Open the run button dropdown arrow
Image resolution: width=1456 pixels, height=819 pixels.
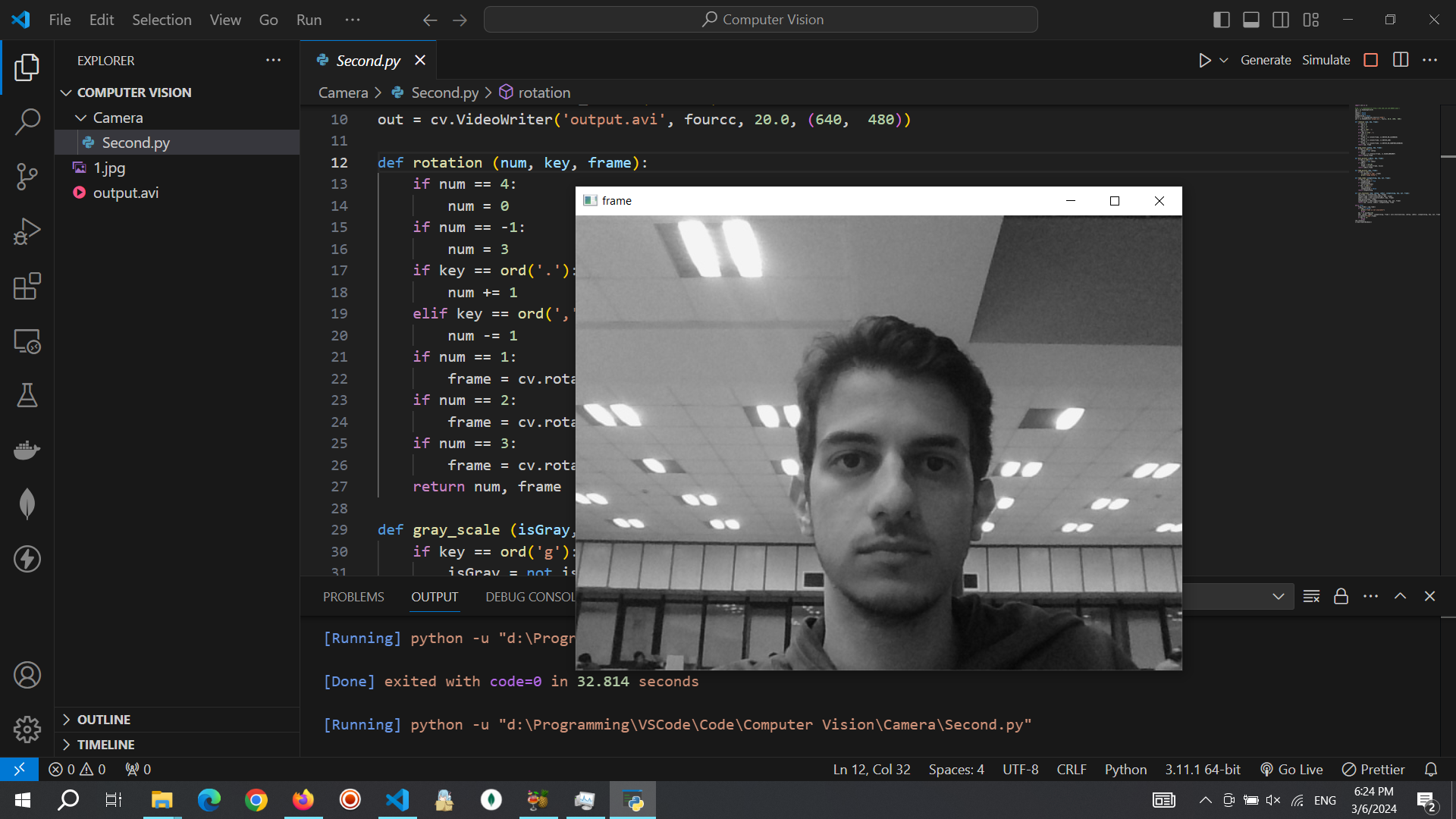point(1224,60)
